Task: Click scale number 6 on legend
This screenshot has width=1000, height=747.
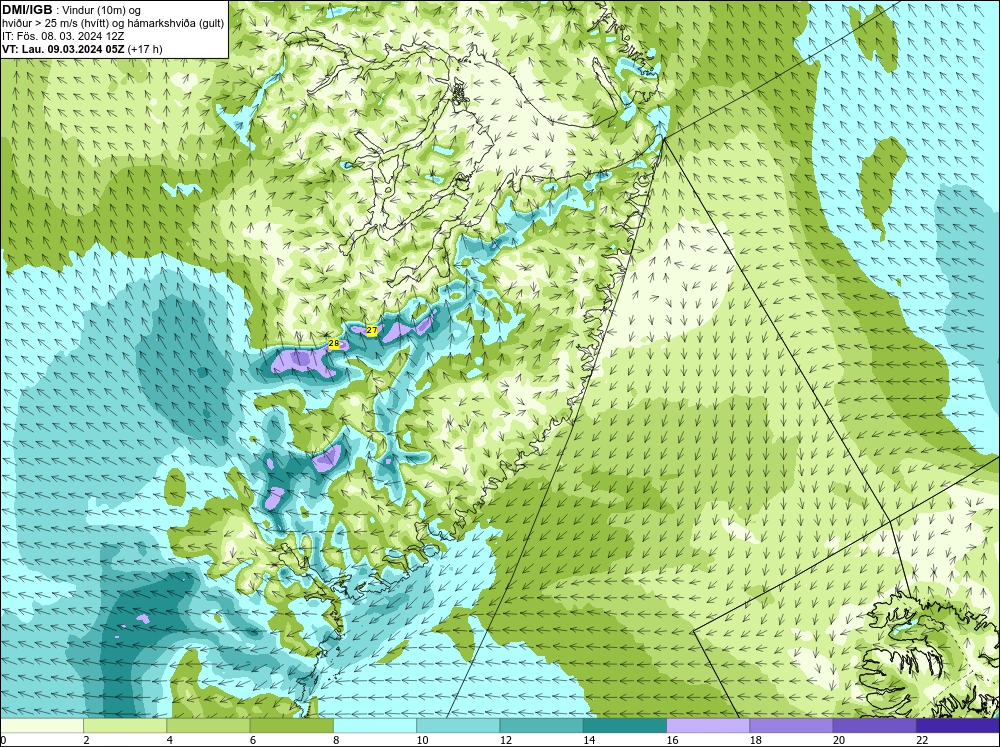Action: tap(253, 740)
